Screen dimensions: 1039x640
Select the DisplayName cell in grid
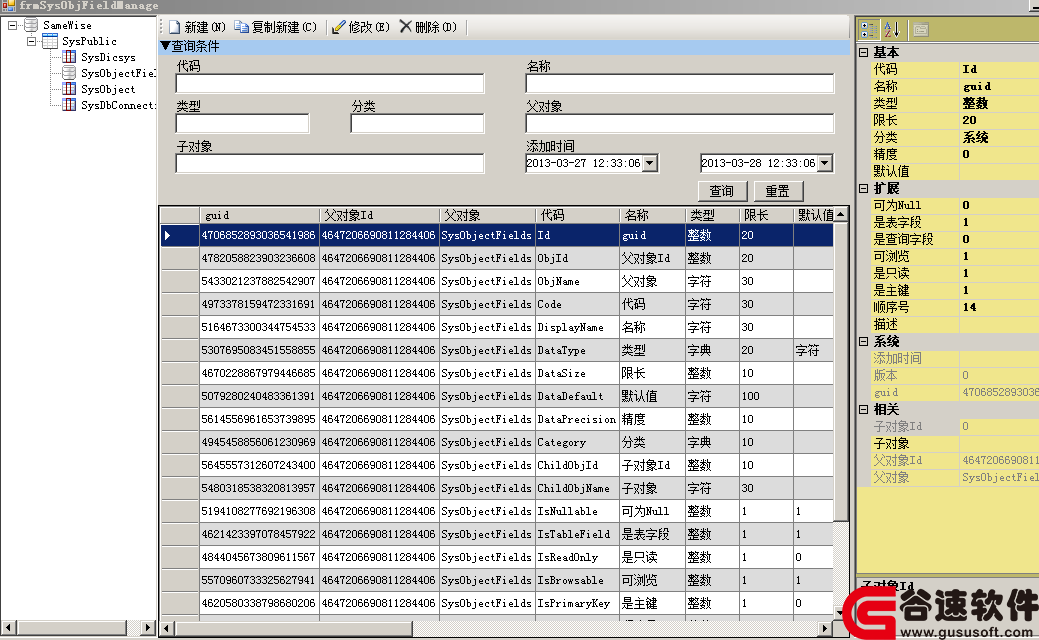(576, 327)
